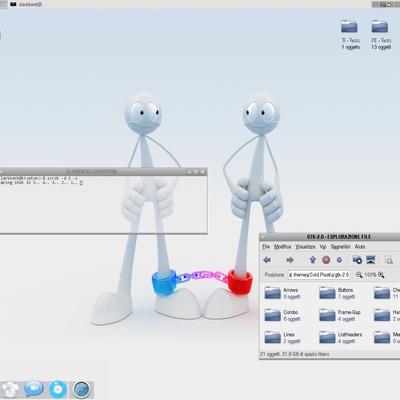
Task: Go up one folder level
Action: (x=312, y=260)
